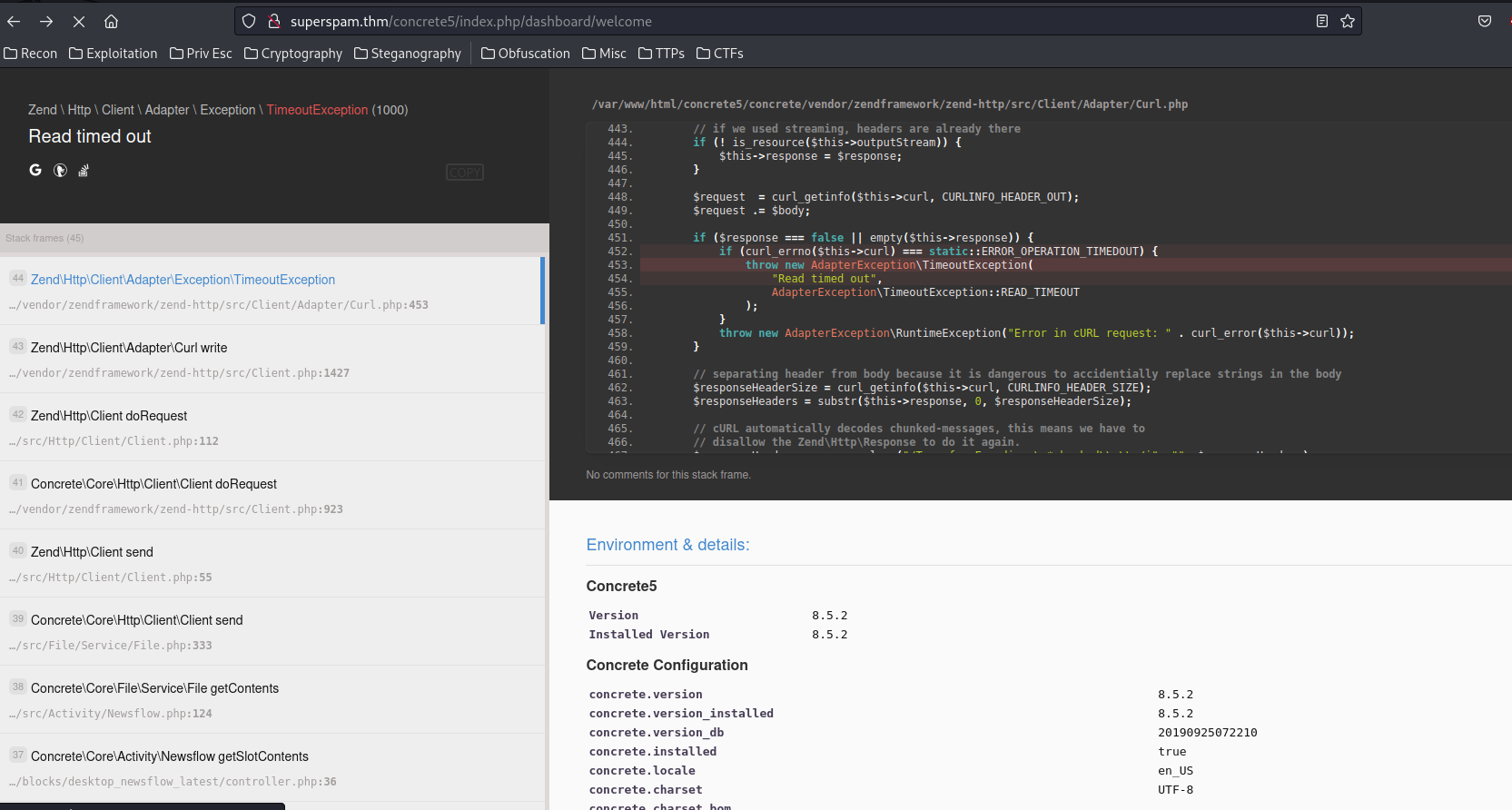Select stack frame 44 TimeoutException
This screenshot has height=810, width=1512.
point(272,291)
